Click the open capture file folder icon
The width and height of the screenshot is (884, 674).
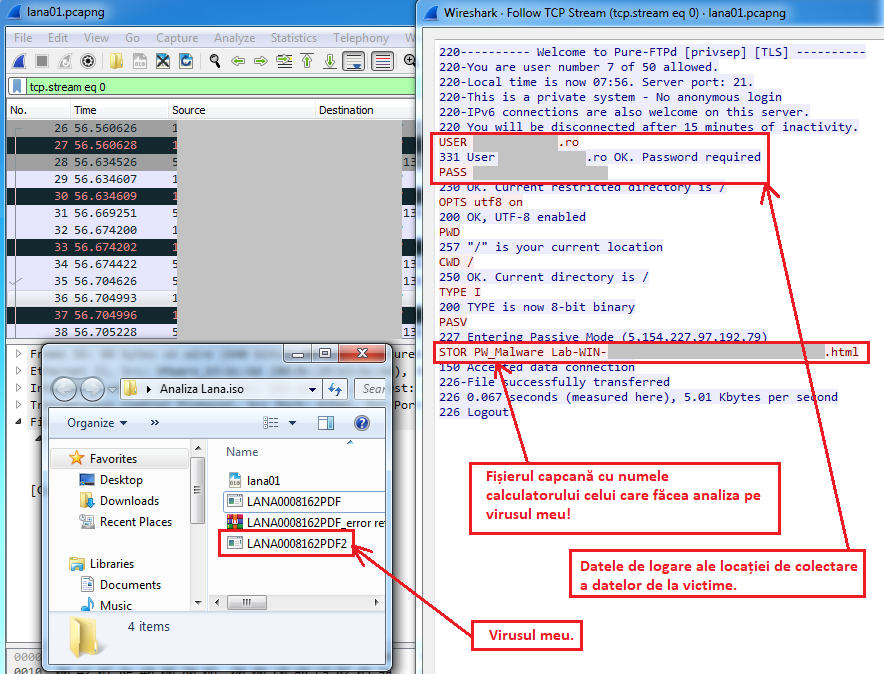pos(116,61)
